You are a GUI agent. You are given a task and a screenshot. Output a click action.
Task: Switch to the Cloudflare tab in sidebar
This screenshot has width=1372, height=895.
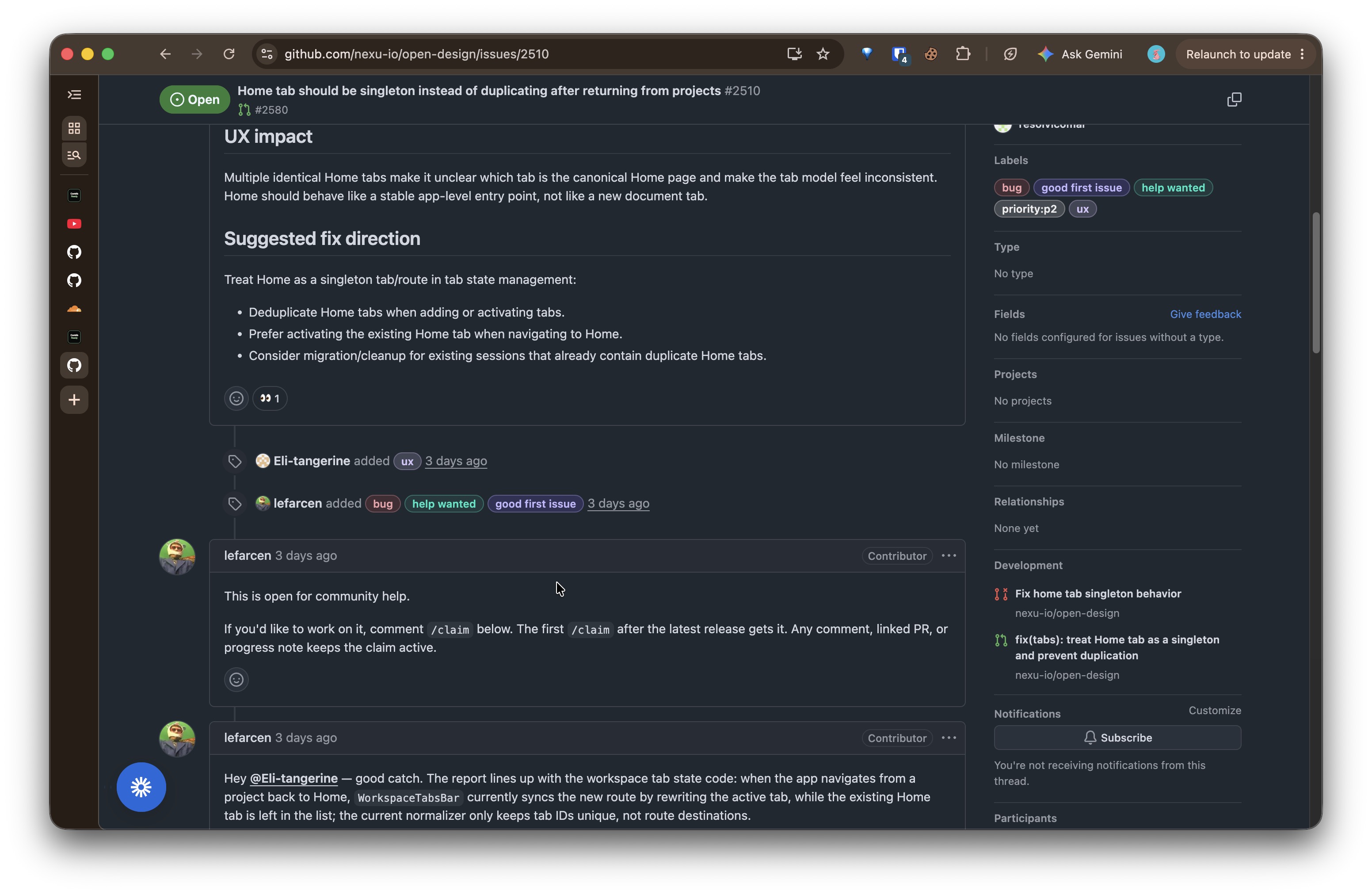(74, 309)
